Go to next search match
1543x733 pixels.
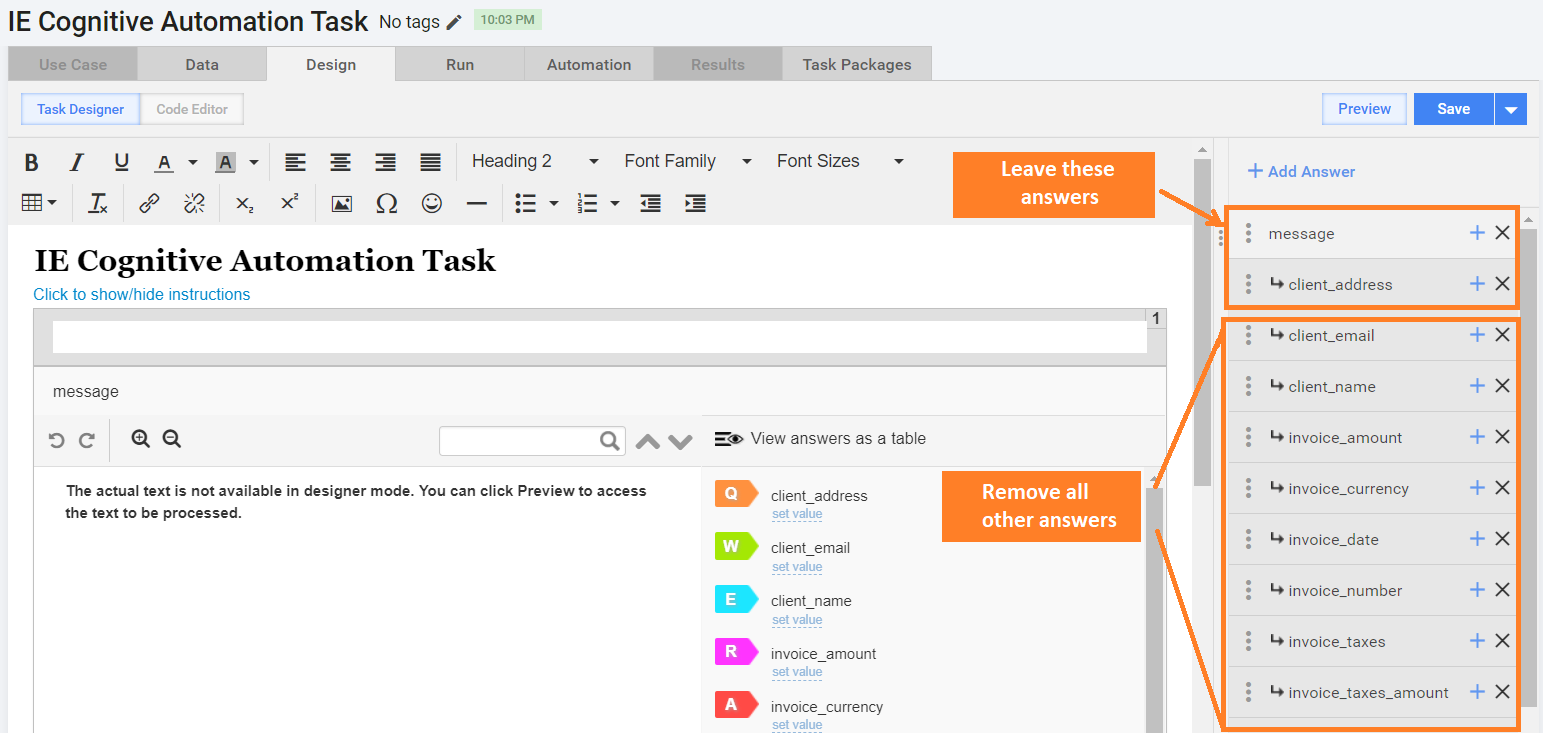coord(681,441)
